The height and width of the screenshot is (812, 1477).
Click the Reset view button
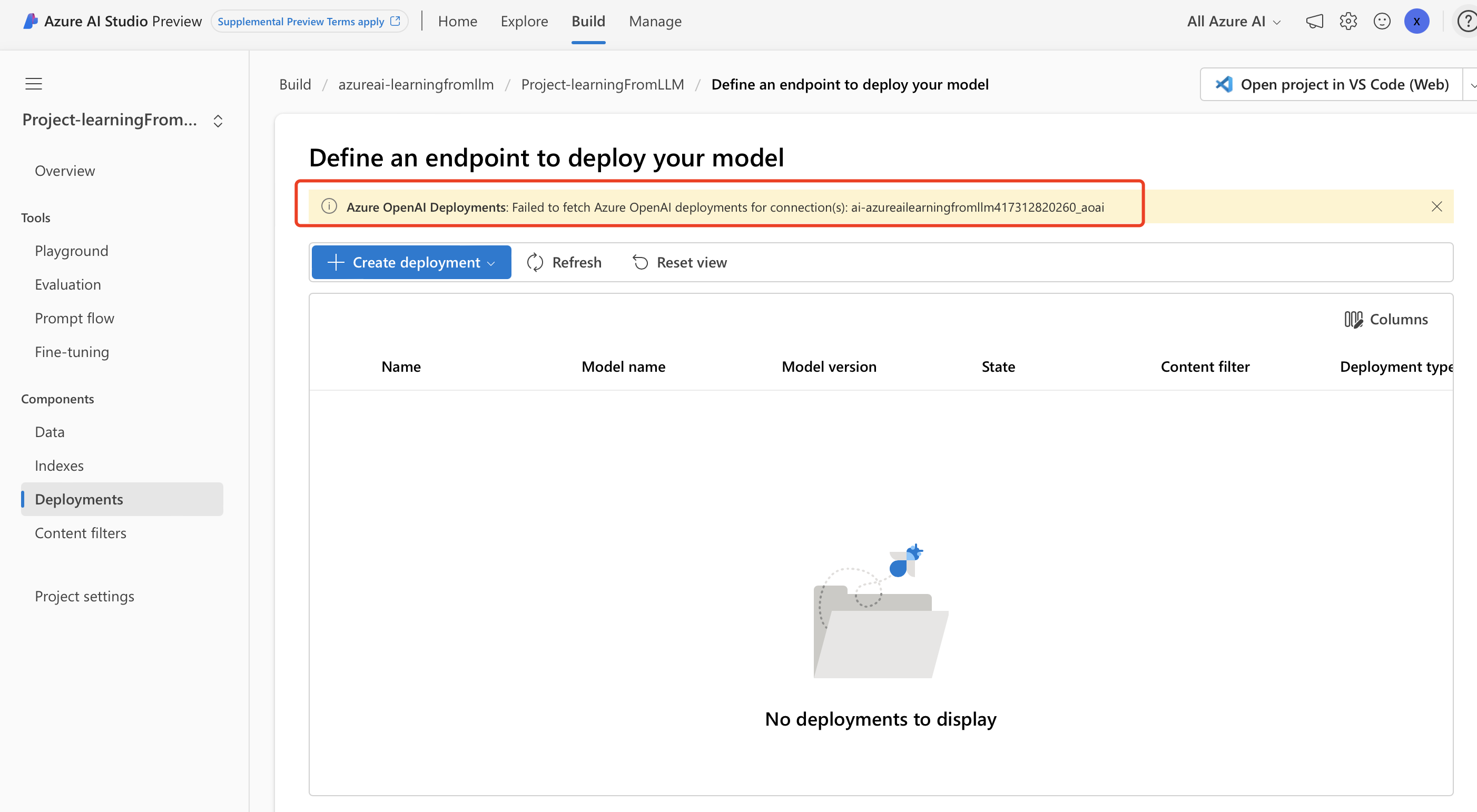[x=680, y=262]
